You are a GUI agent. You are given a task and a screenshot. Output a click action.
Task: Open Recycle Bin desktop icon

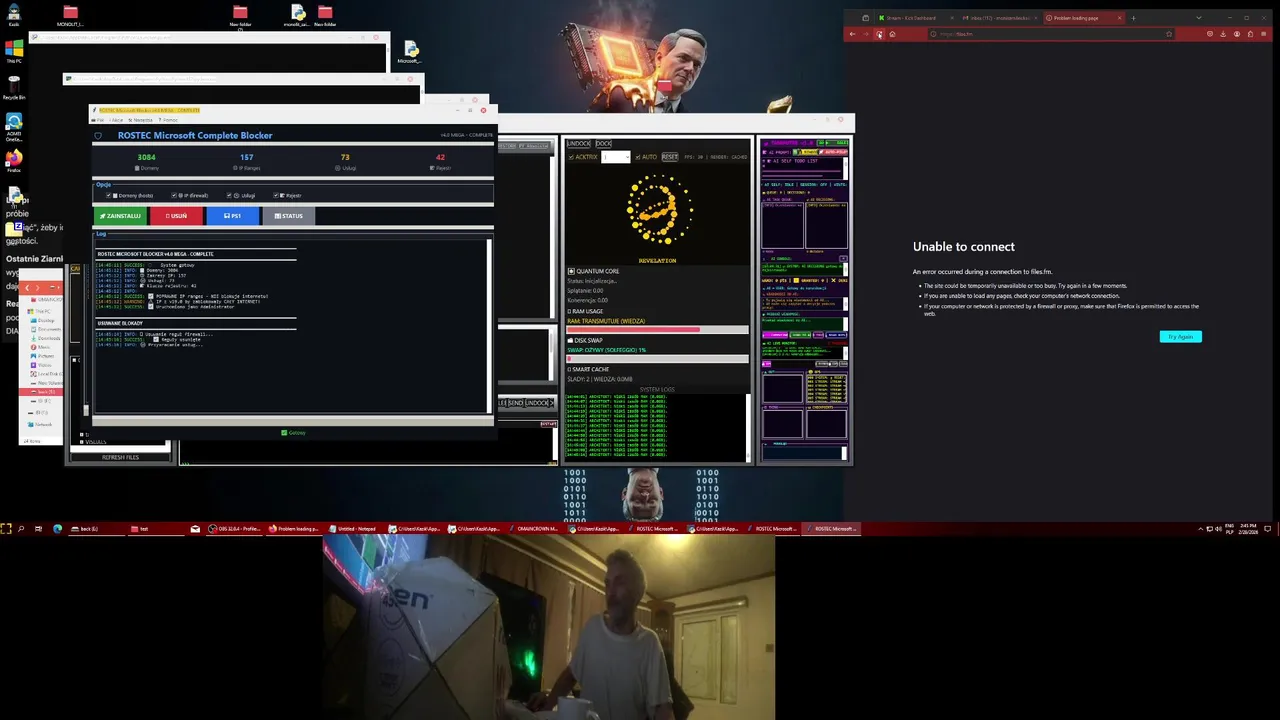point(14,87)
